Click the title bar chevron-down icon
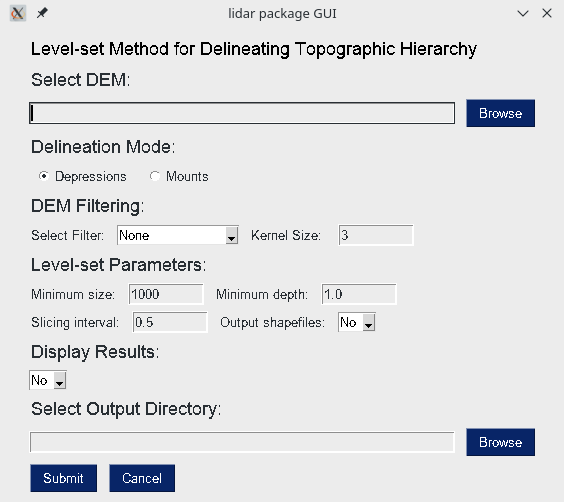Viewport: 564px width, 502px height. pyautogui.click(x=523, y=14)
